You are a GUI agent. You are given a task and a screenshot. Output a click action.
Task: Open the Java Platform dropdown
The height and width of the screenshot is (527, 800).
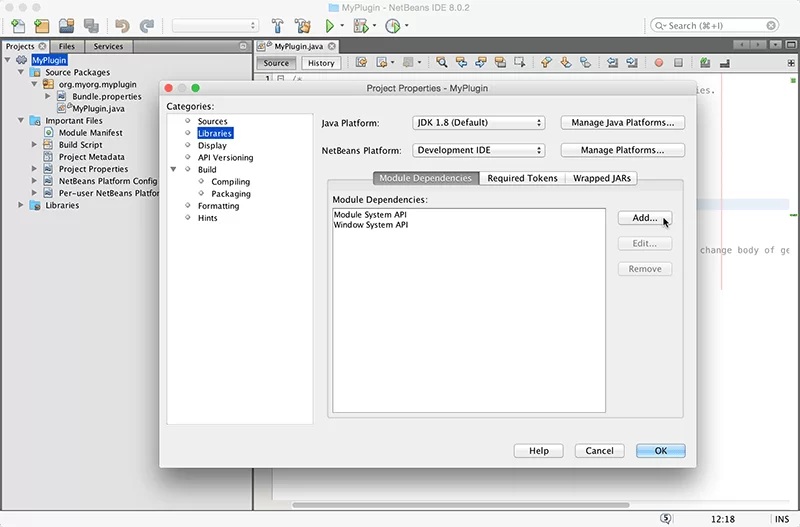(479, 122)
